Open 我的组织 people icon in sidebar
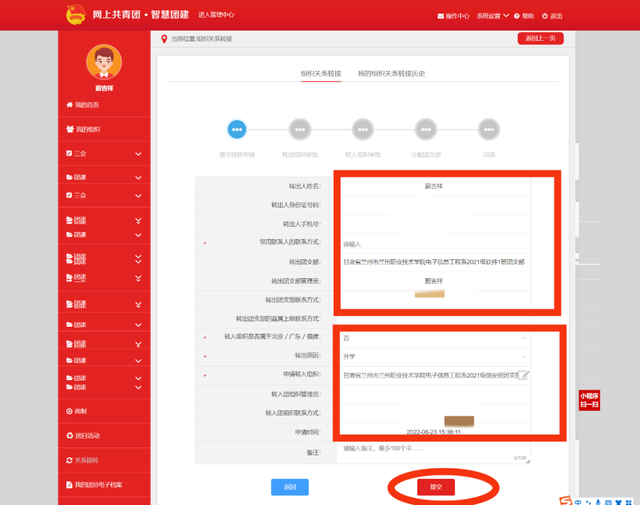This screenshot has width=640, height=505. coord(70,129)
